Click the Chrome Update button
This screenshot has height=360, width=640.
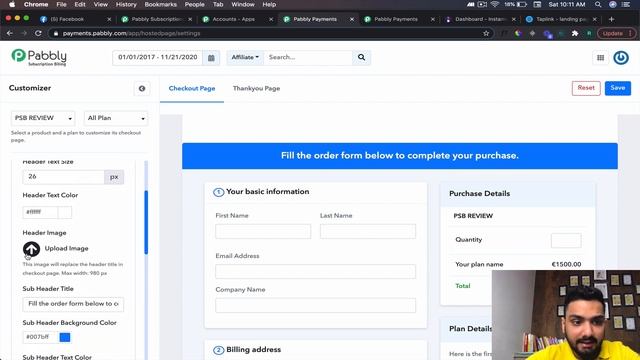[616, 33]
